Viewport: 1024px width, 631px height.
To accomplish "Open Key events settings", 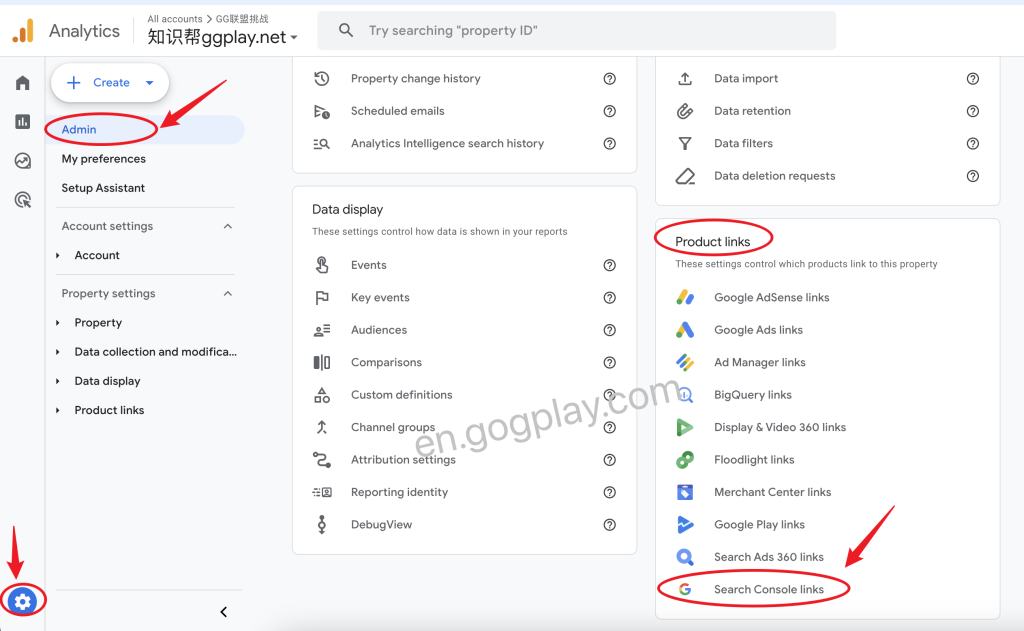I will [380, 298].
